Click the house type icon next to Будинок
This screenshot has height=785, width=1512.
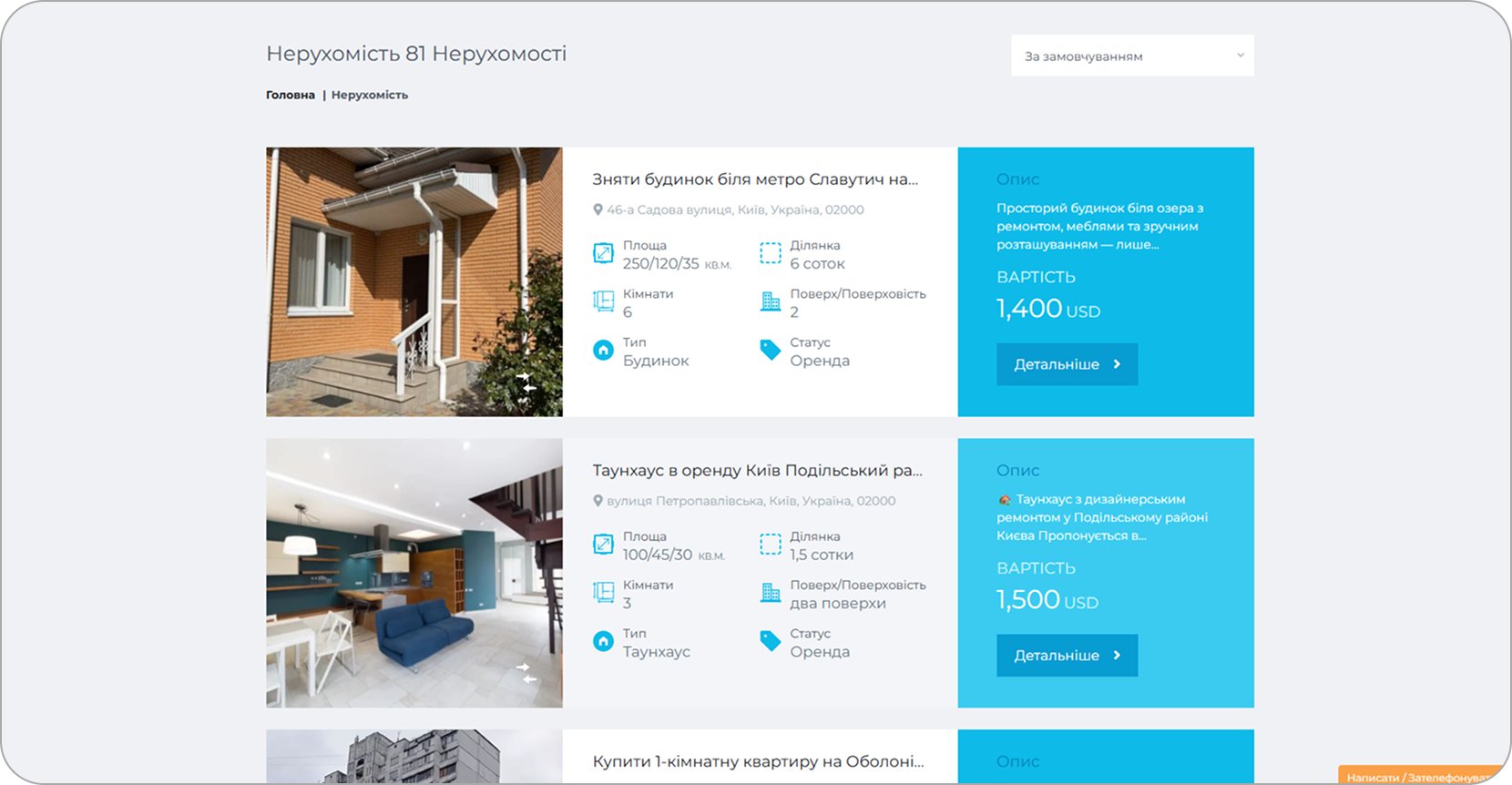(603, 351)
